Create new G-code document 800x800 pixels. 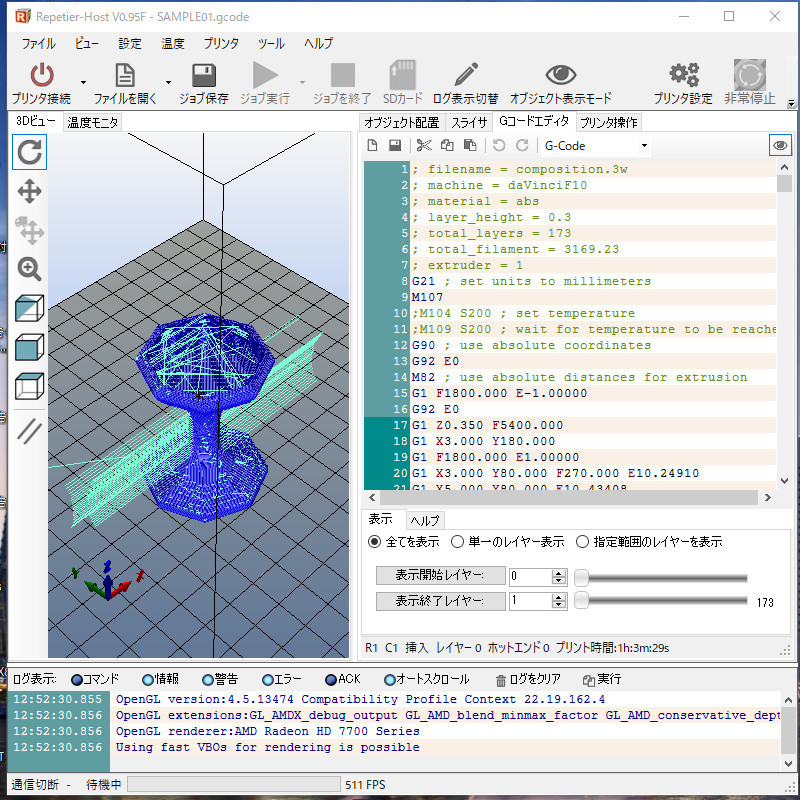click(x=372, y=146)
